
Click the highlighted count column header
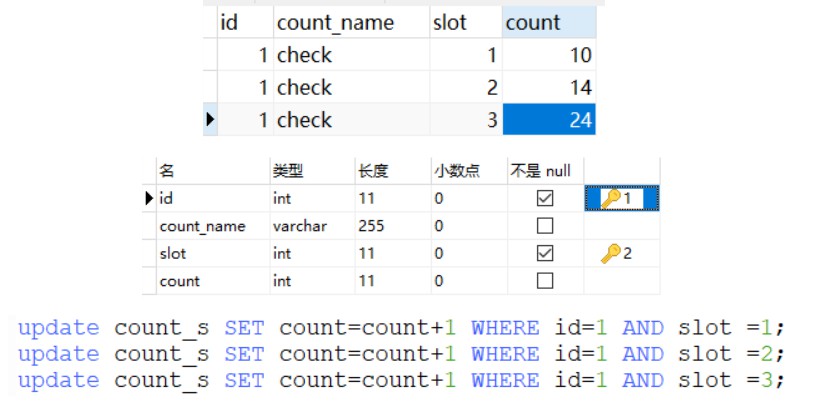tap(549, 22)
